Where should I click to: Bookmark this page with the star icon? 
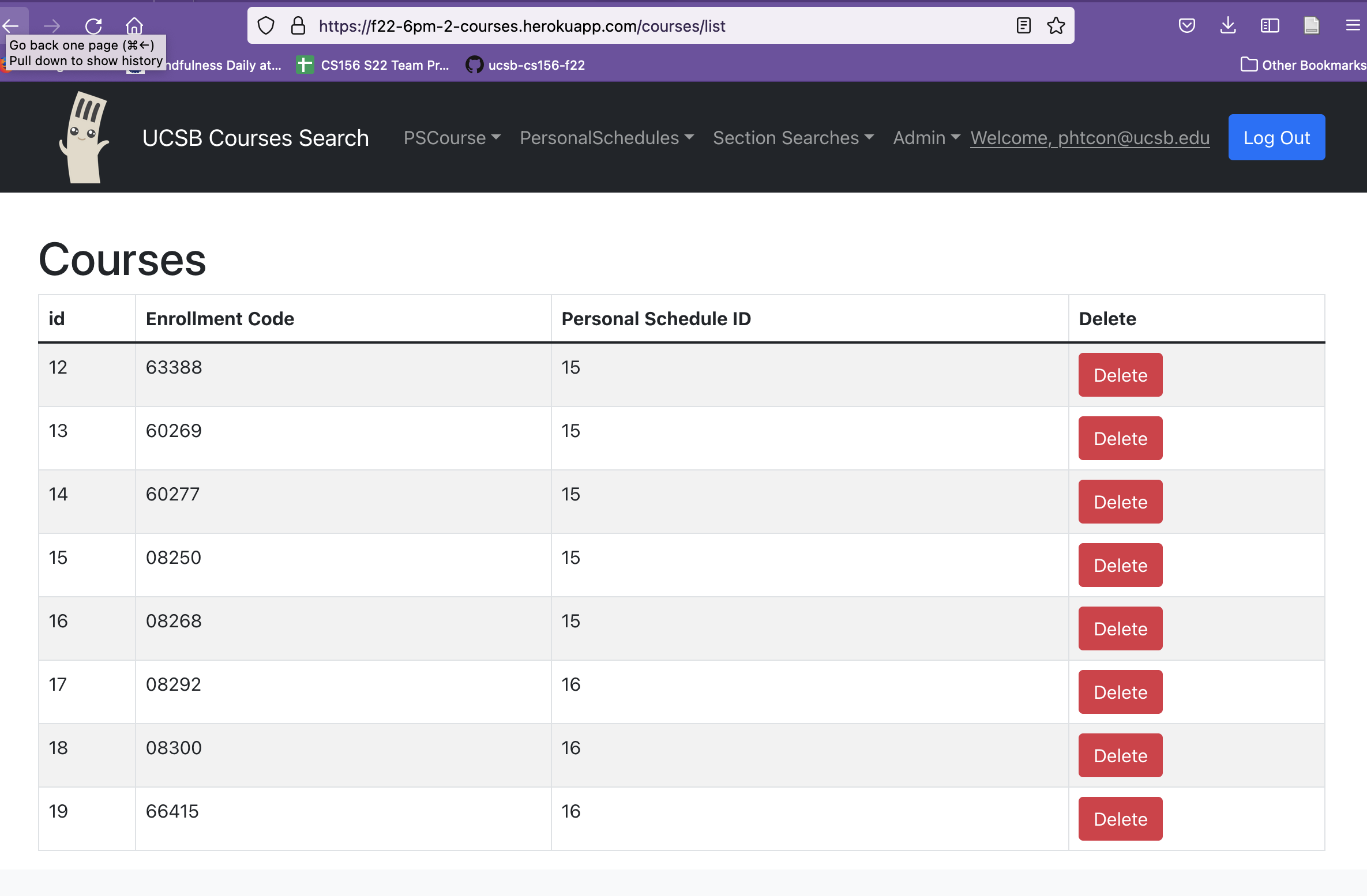[x=1056, y=25]
